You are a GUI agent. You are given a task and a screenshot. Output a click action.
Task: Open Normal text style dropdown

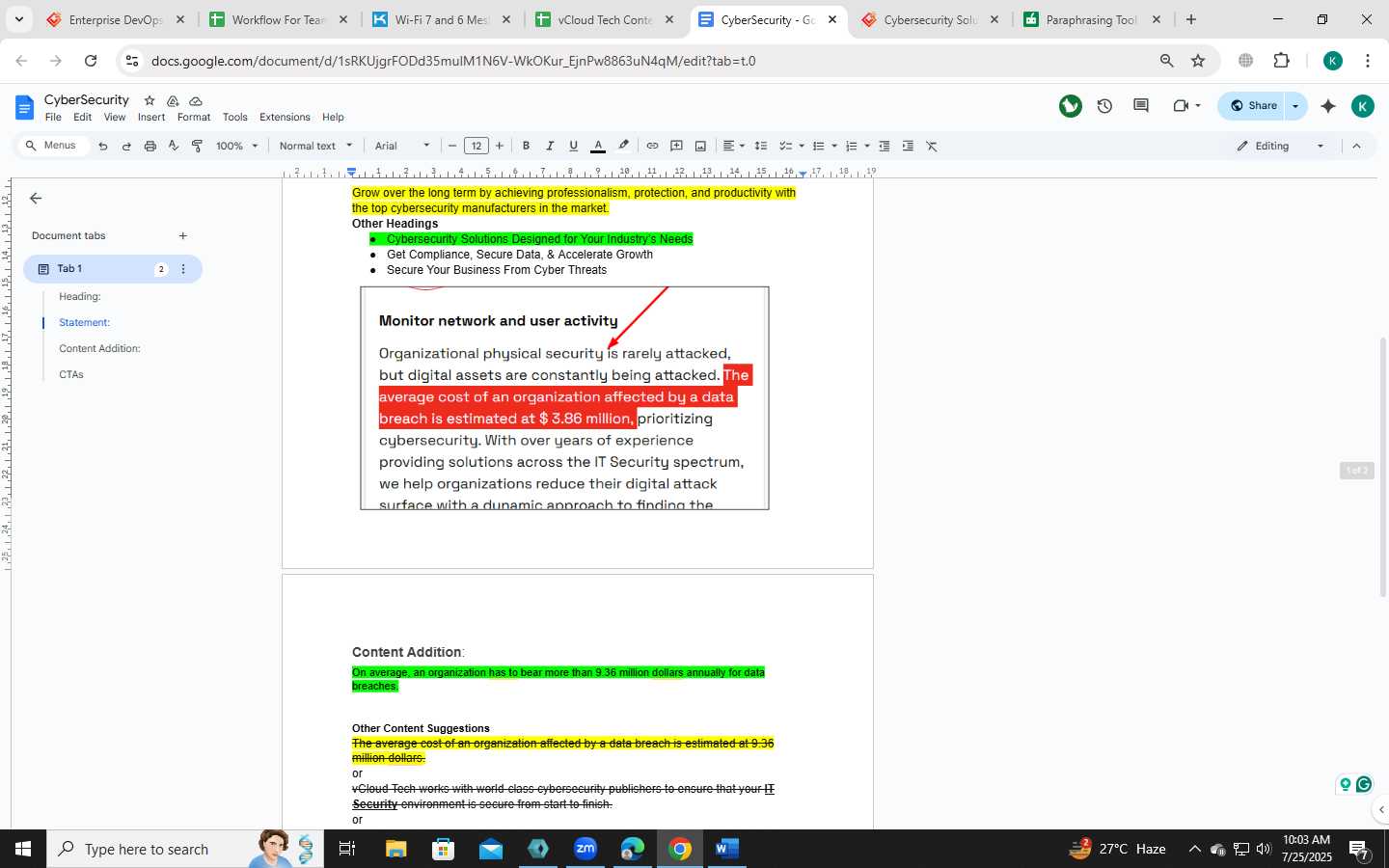315,146
